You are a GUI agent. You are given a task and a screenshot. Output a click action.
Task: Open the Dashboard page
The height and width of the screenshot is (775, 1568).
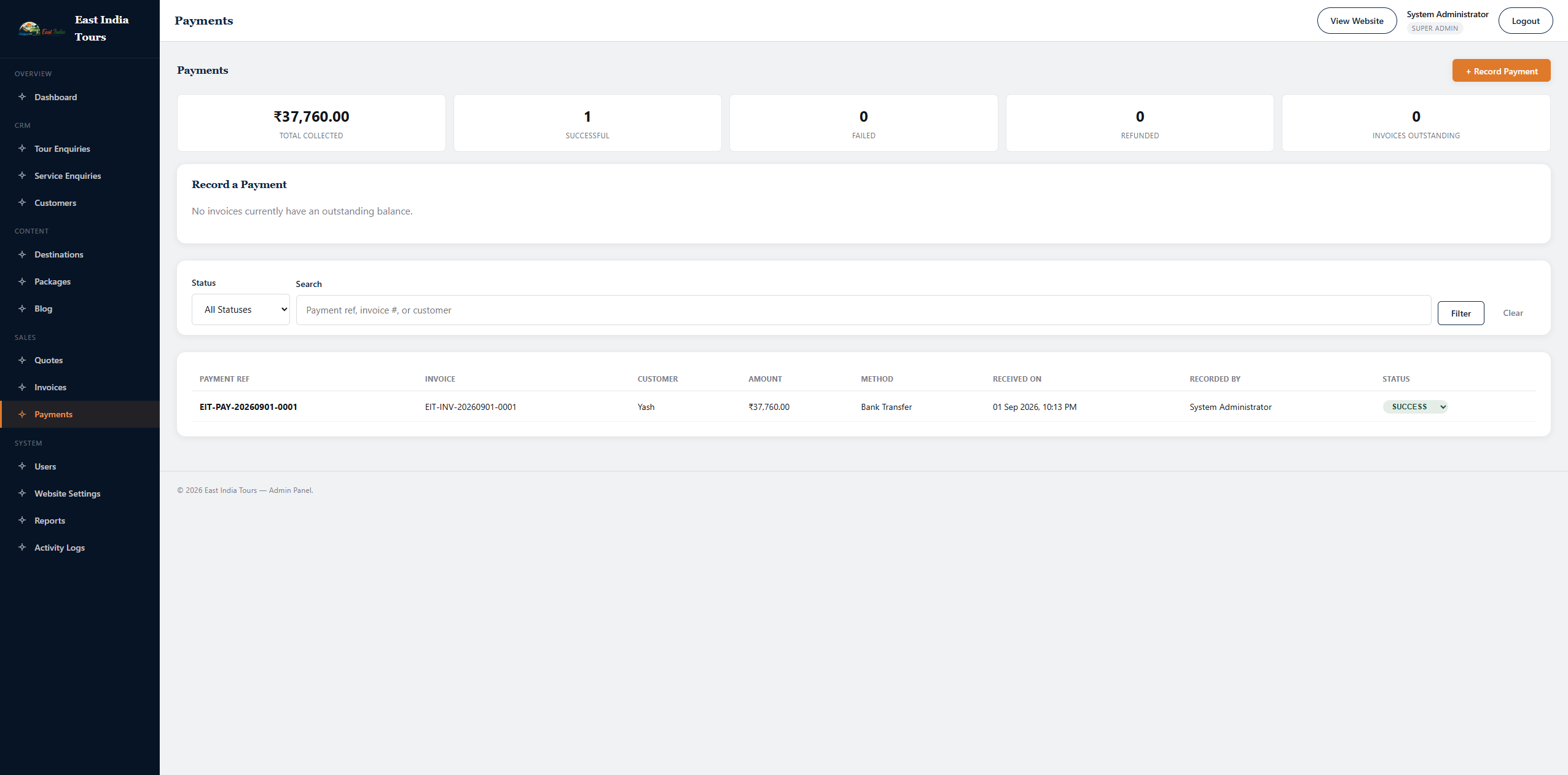[x=80, y=97]
